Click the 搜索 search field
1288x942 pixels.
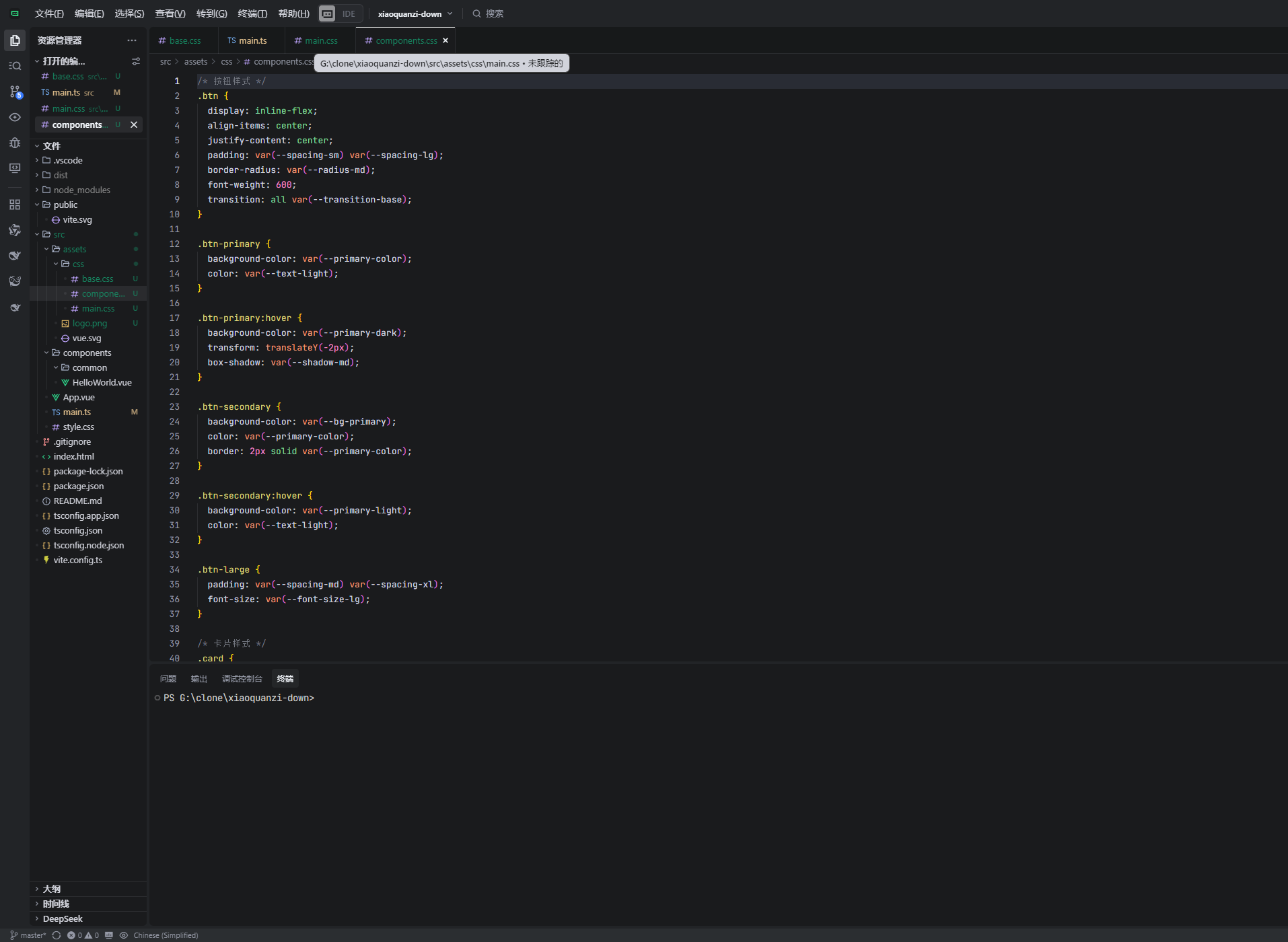[x=494, y=13]
